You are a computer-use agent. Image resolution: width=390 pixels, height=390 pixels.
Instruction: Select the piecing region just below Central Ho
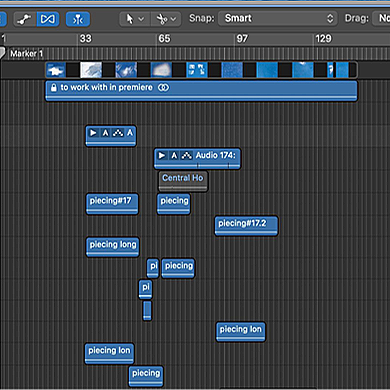click(x=174, y=204)
